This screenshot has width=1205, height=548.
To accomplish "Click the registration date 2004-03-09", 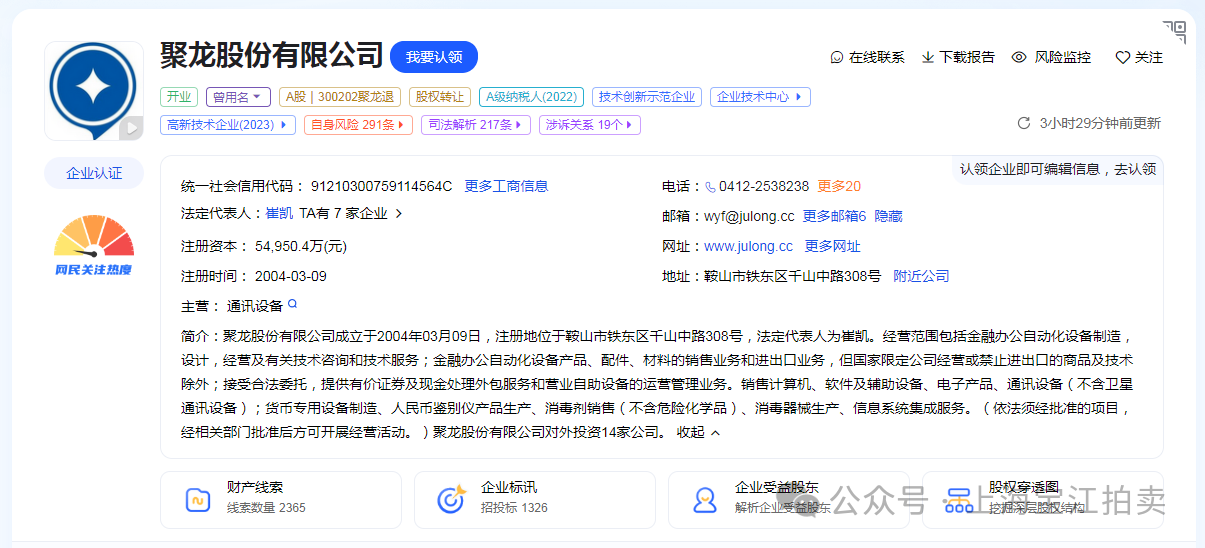I will 291,276.
